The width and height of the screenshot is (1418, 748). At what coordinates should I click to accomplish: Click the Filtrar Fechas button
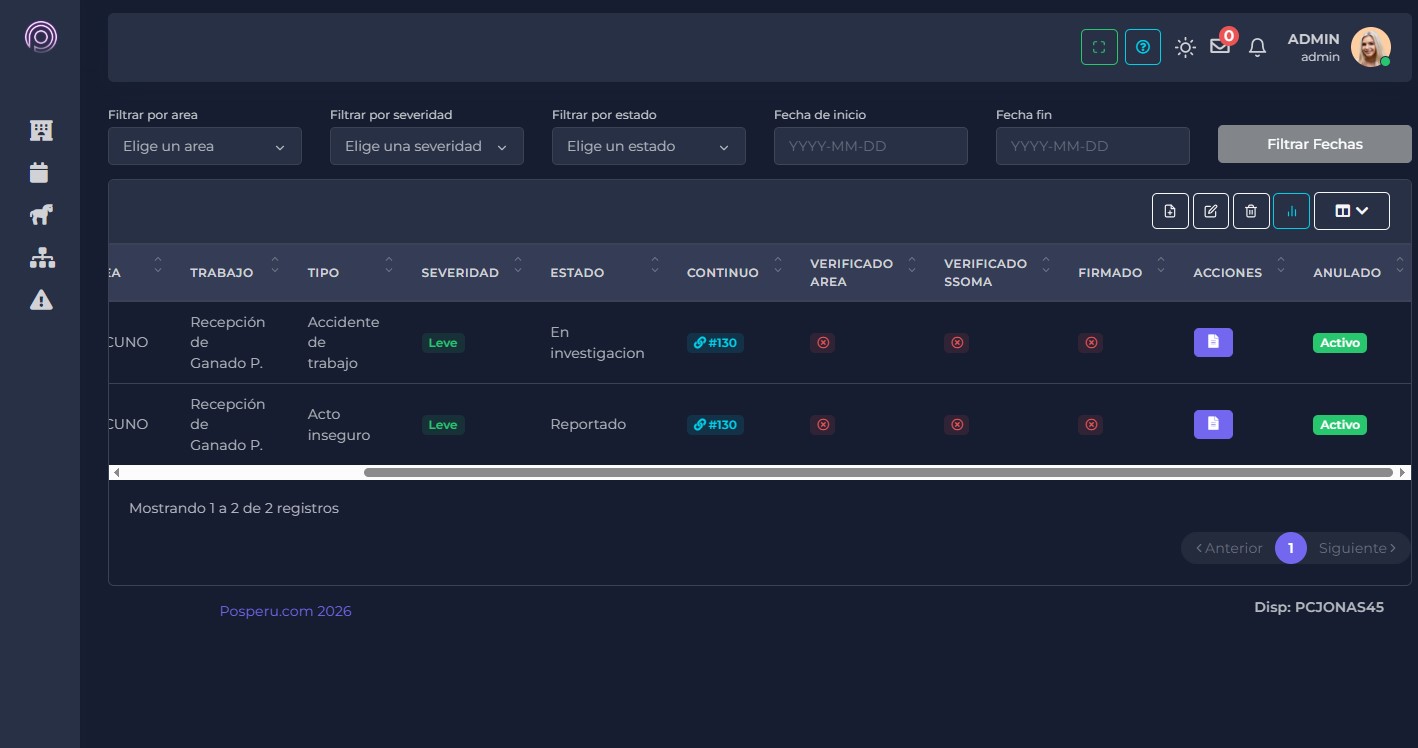point(1315,144)
